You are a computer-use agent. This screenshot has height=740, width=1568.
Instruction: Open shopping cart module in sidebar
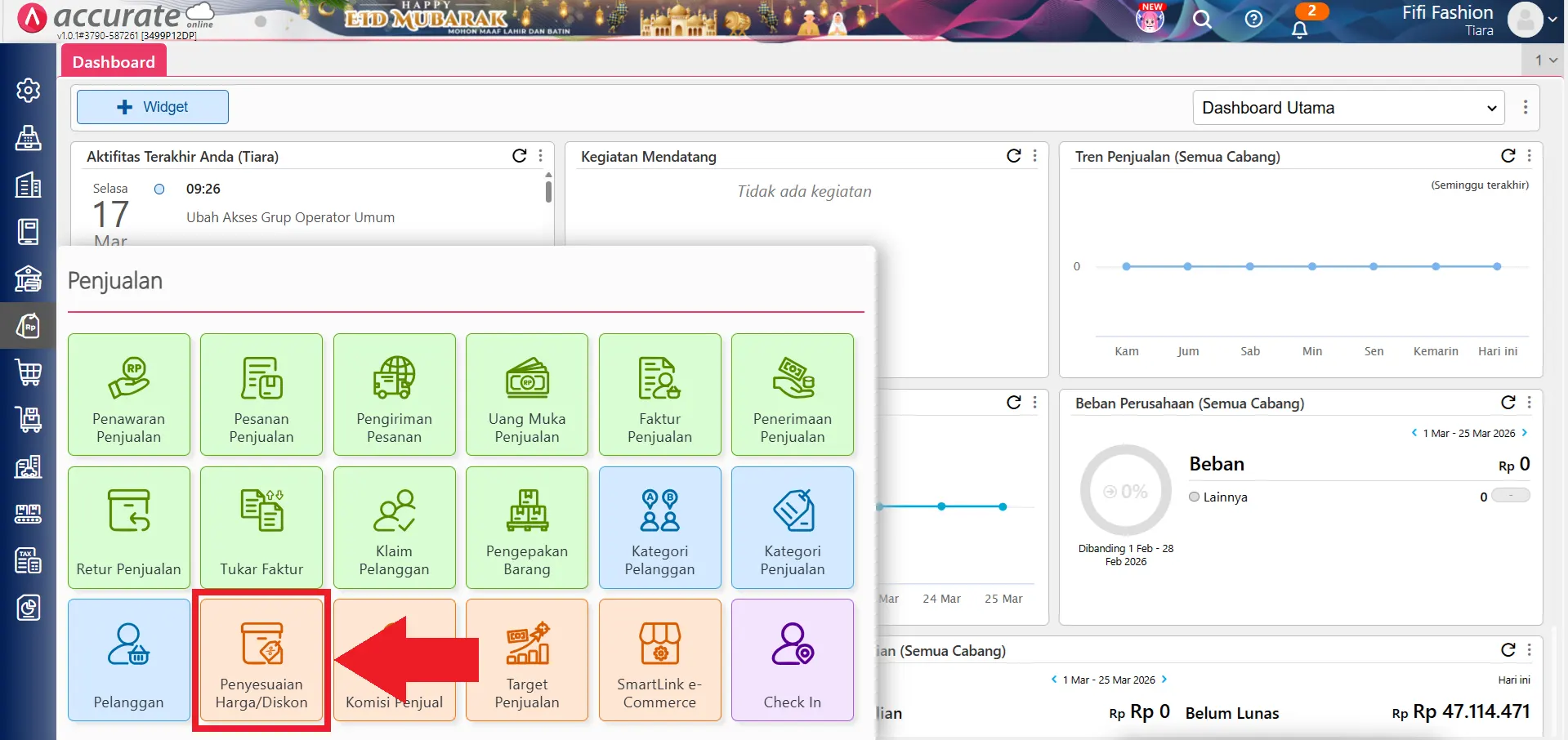(x=29, y=373)
